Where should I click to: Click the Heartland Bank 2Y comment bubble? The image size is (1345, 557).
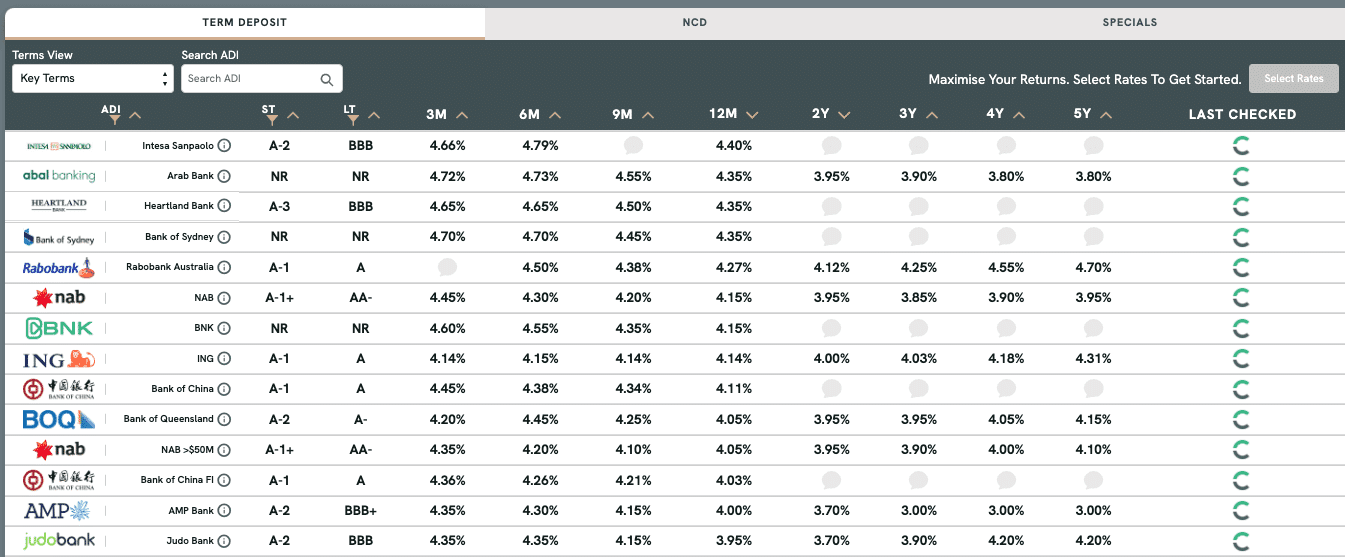click(x=831, y=206)
